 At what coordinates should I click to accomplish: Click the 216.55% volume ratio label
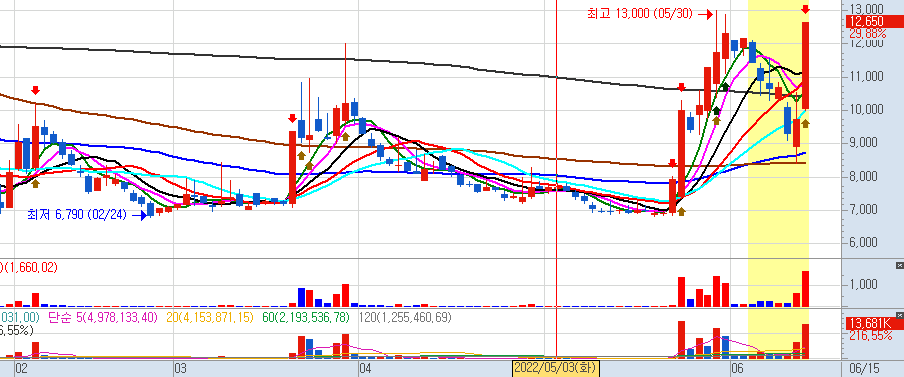pyautogui.click(x=871, y=335)
